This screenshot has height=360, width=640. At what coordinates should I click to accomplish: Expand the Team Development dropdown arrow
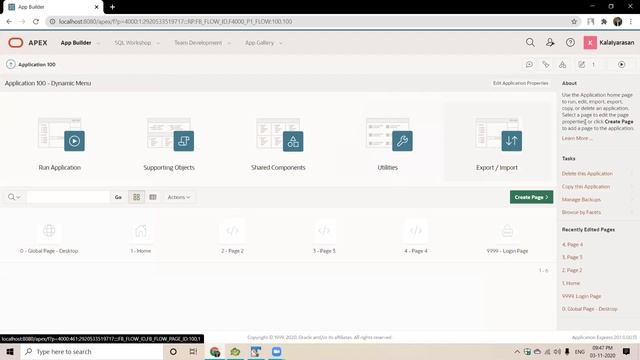(x=229, y=43)
